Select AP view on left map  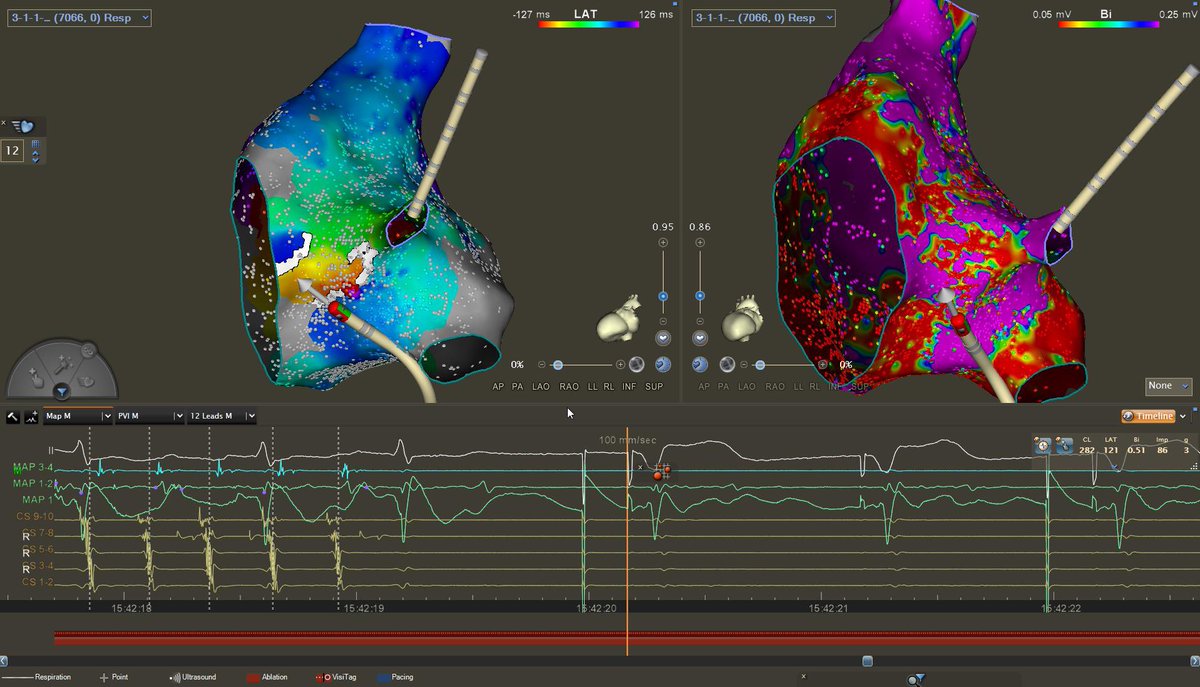coord(498,386)
